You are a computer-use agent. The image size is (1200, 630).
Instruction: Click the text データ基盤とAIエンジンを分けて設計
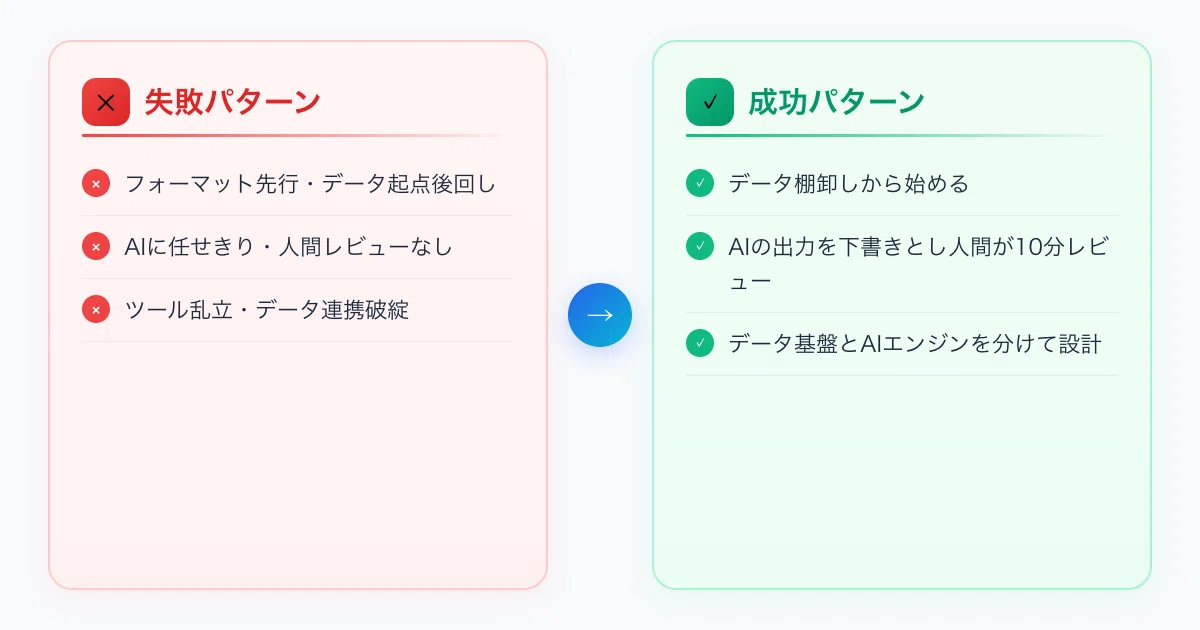point(915,343)
